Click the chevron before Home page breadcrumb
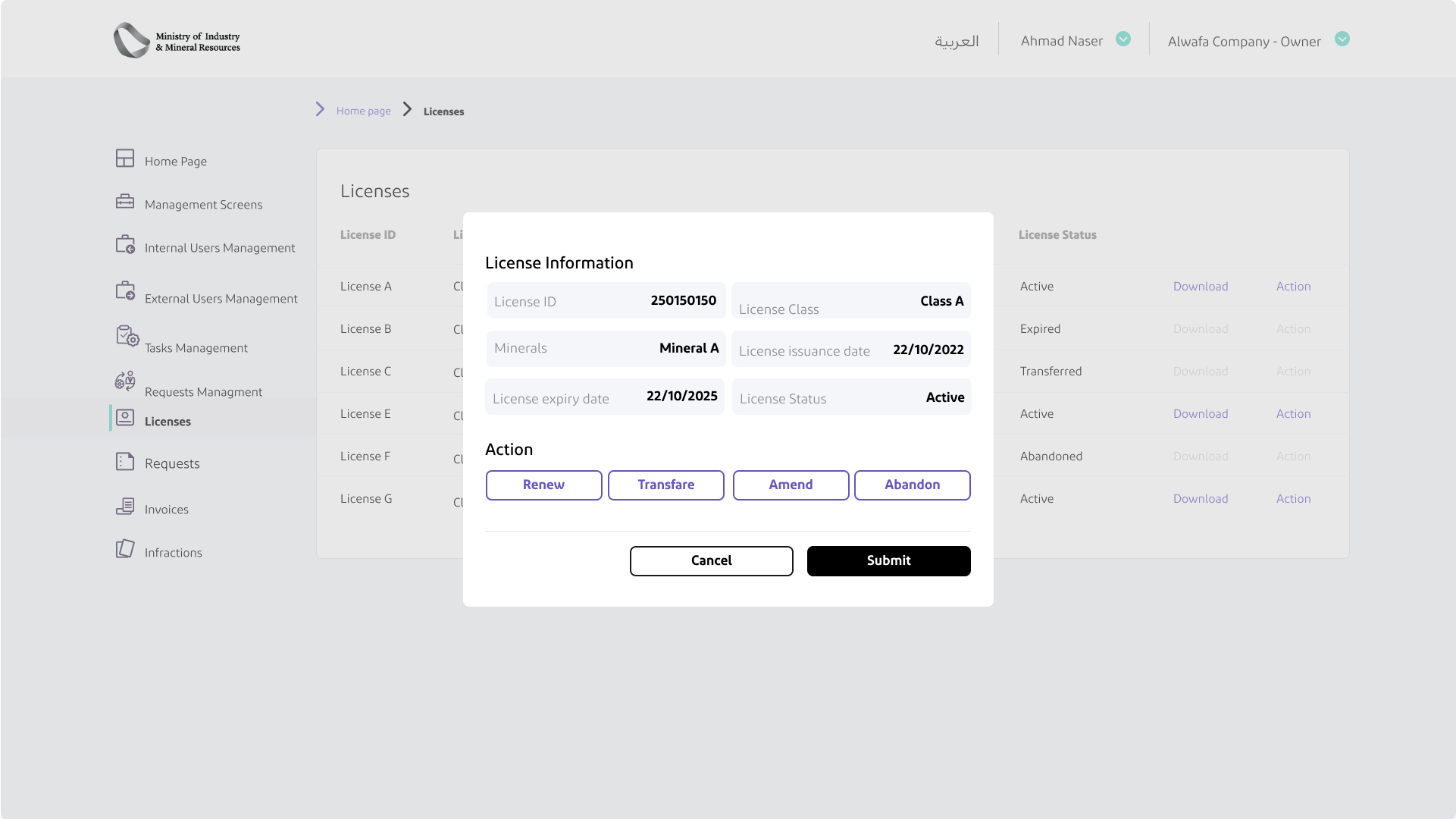This screenshot has width=1456, height=819. coord(320,109)
